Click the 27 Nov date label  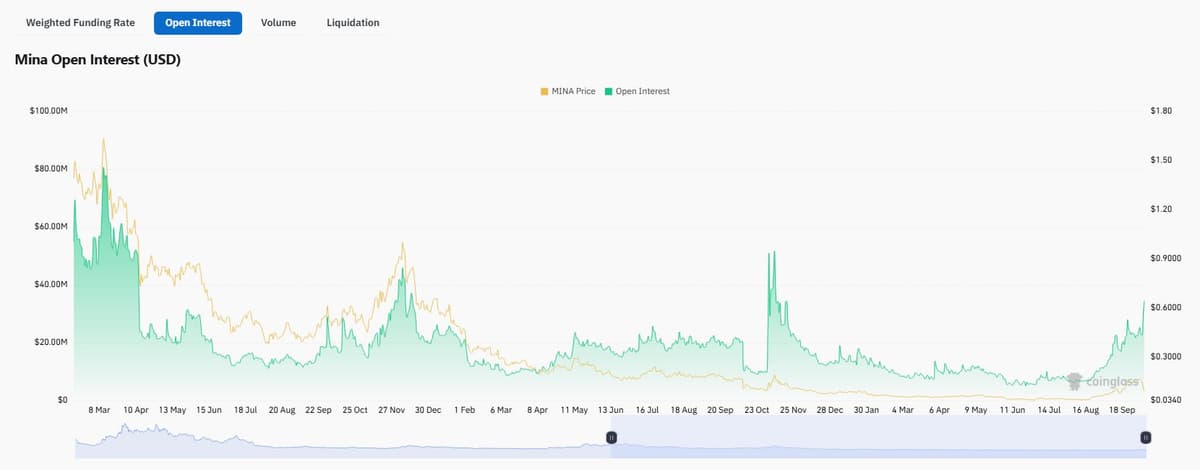pyautogui.click(x=392, y=410)
